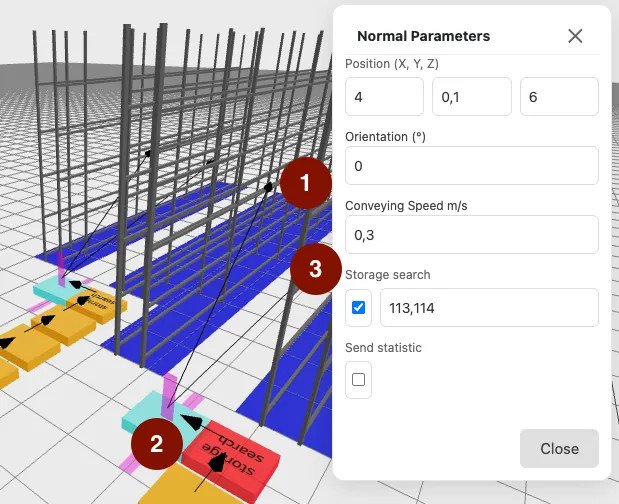Enable the Storage search checkbox
Image resolution: width=619 pixels, height=504 pixels.
358,308
